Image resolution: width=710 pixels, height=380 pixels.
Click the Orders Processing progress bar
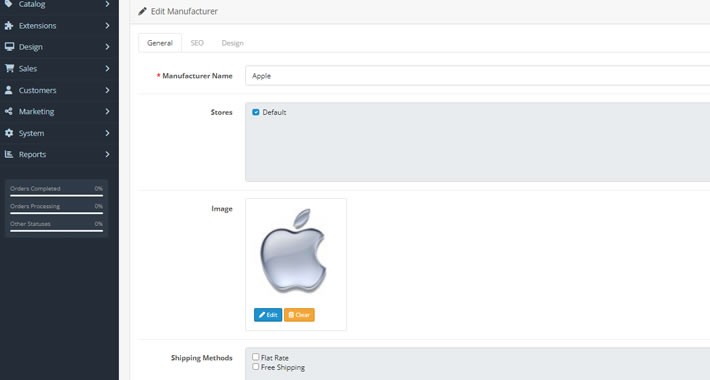click(57, 213)
